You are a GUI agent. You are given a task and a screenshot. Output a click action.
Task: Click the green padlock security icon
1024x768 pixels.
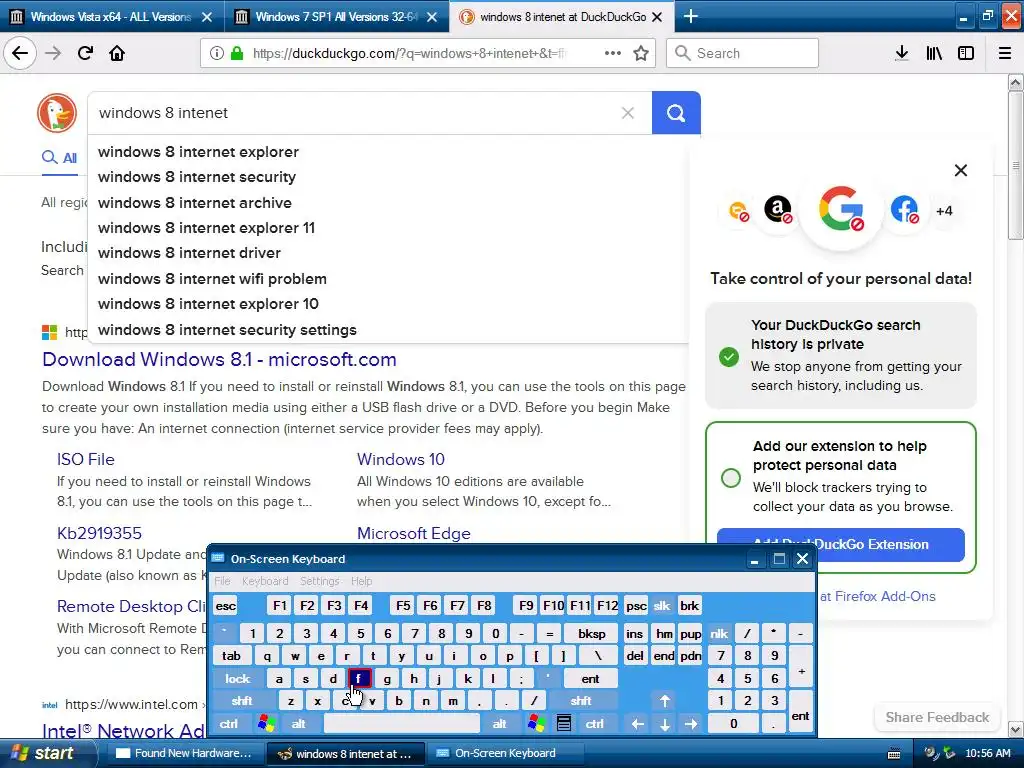click(237, 53)
